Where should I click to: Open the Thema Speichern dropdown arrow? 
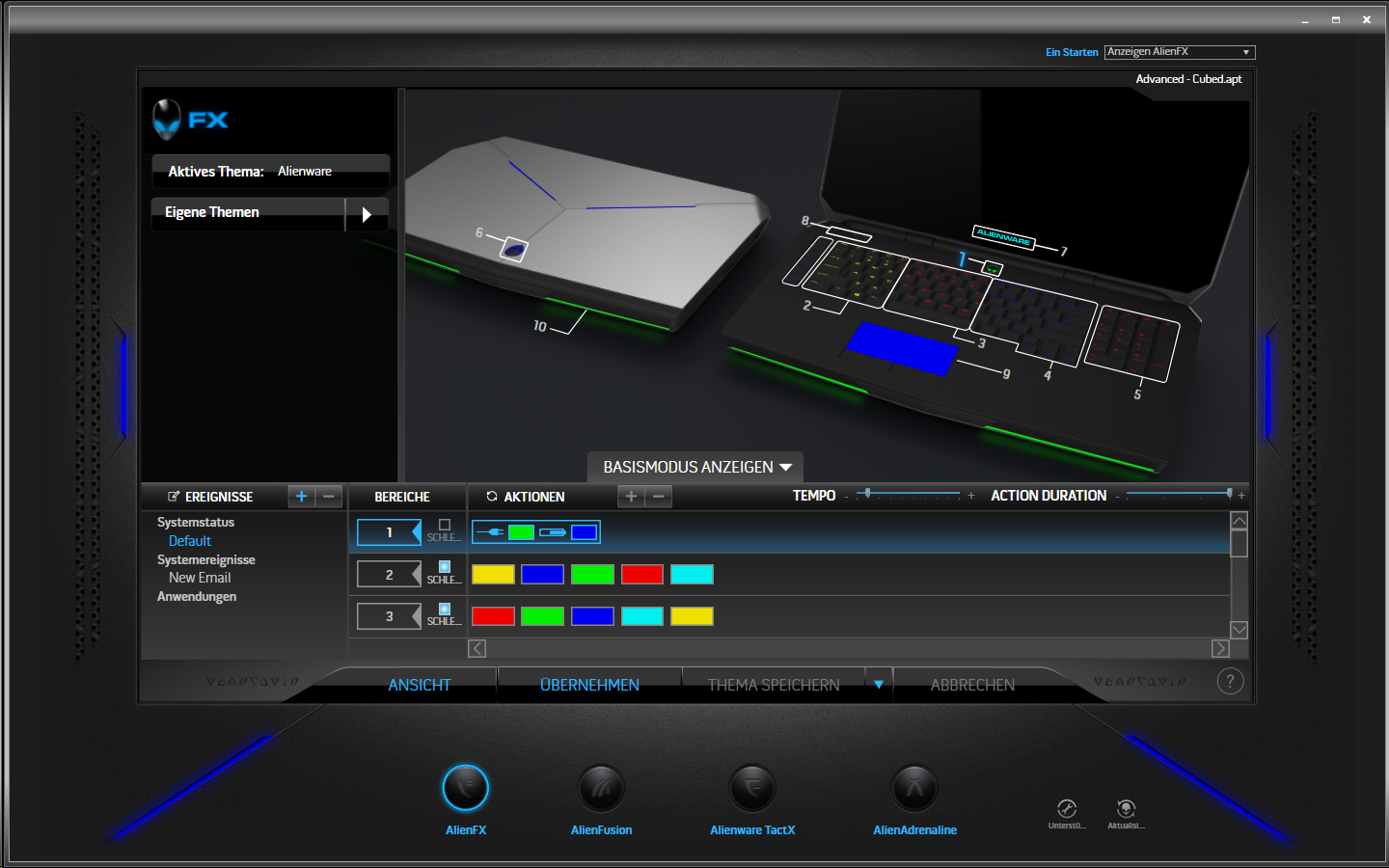879,685
